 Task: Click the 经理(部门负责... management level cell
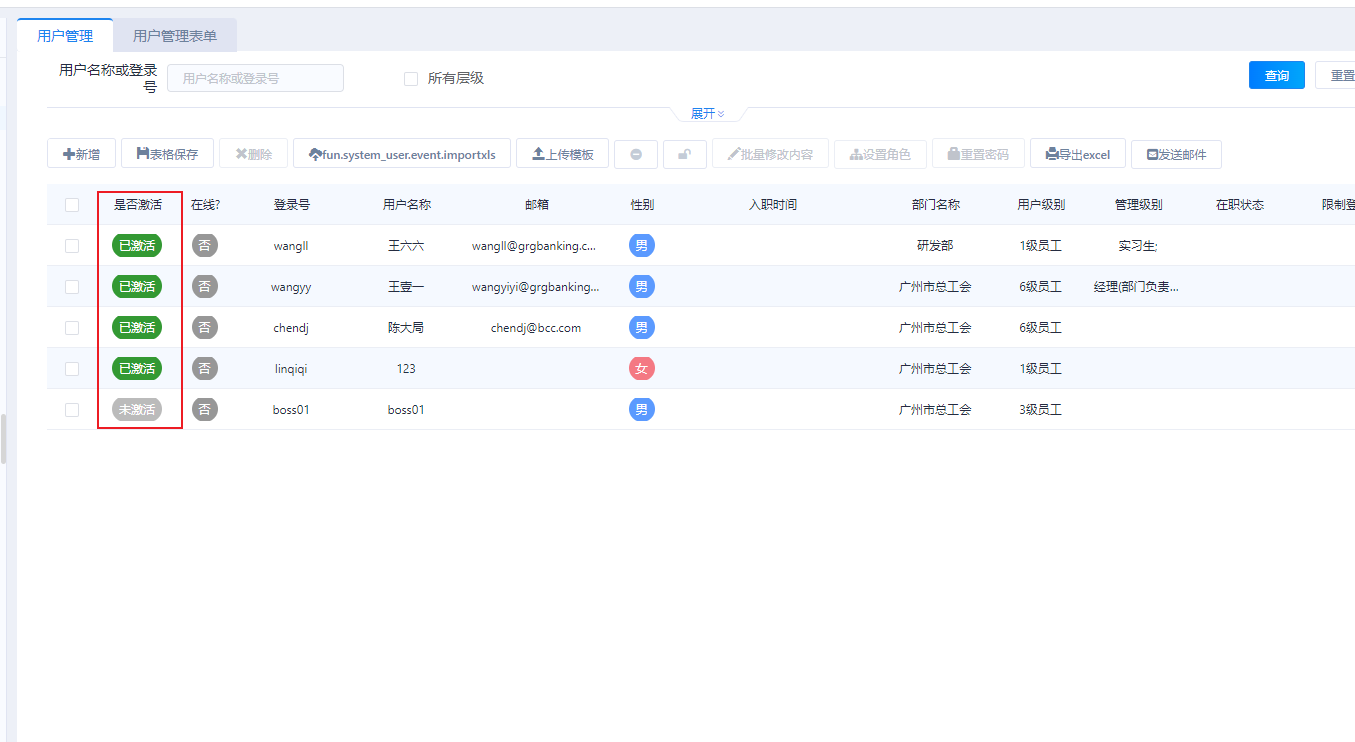[x=1137, y=287]
